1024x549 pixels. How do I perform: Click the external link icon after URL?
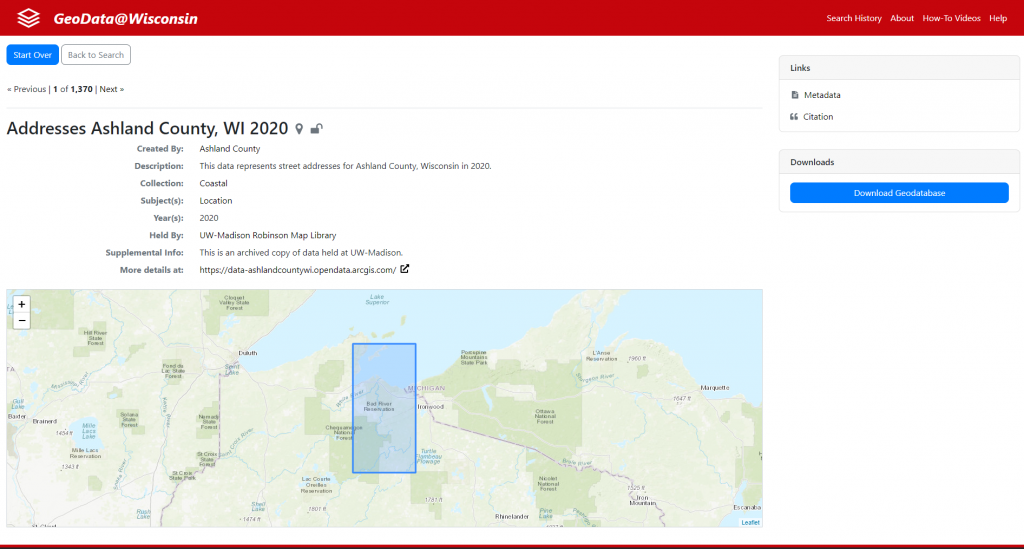405,269
